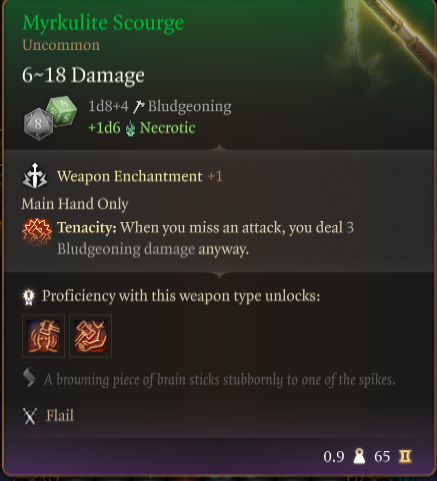
Task: Click the Uncommon rarity label
Action: pos(61,45)
